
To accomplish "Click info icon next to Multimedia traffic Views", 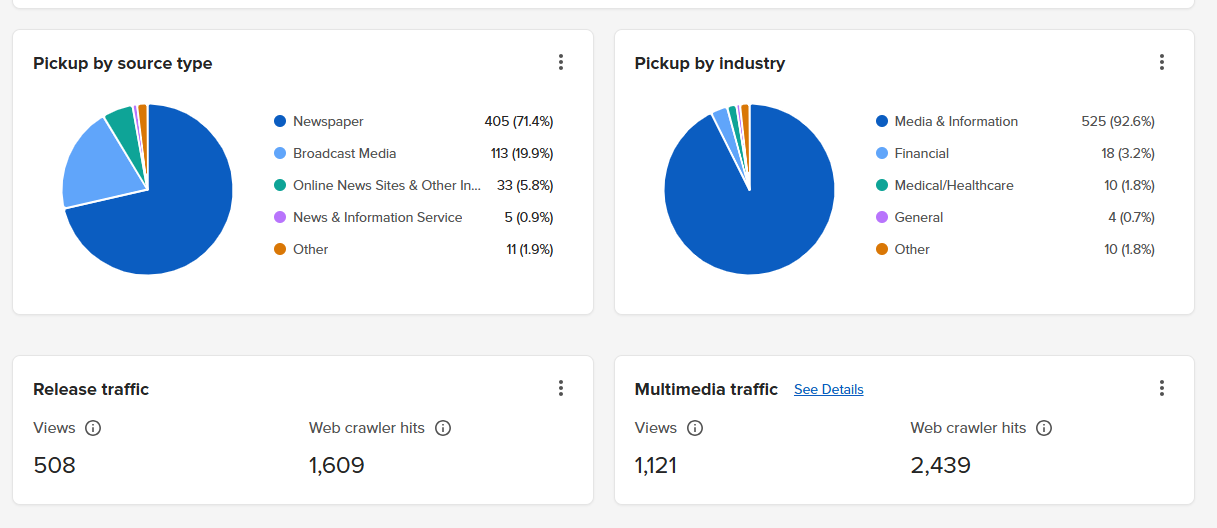I will click(695, 428).
